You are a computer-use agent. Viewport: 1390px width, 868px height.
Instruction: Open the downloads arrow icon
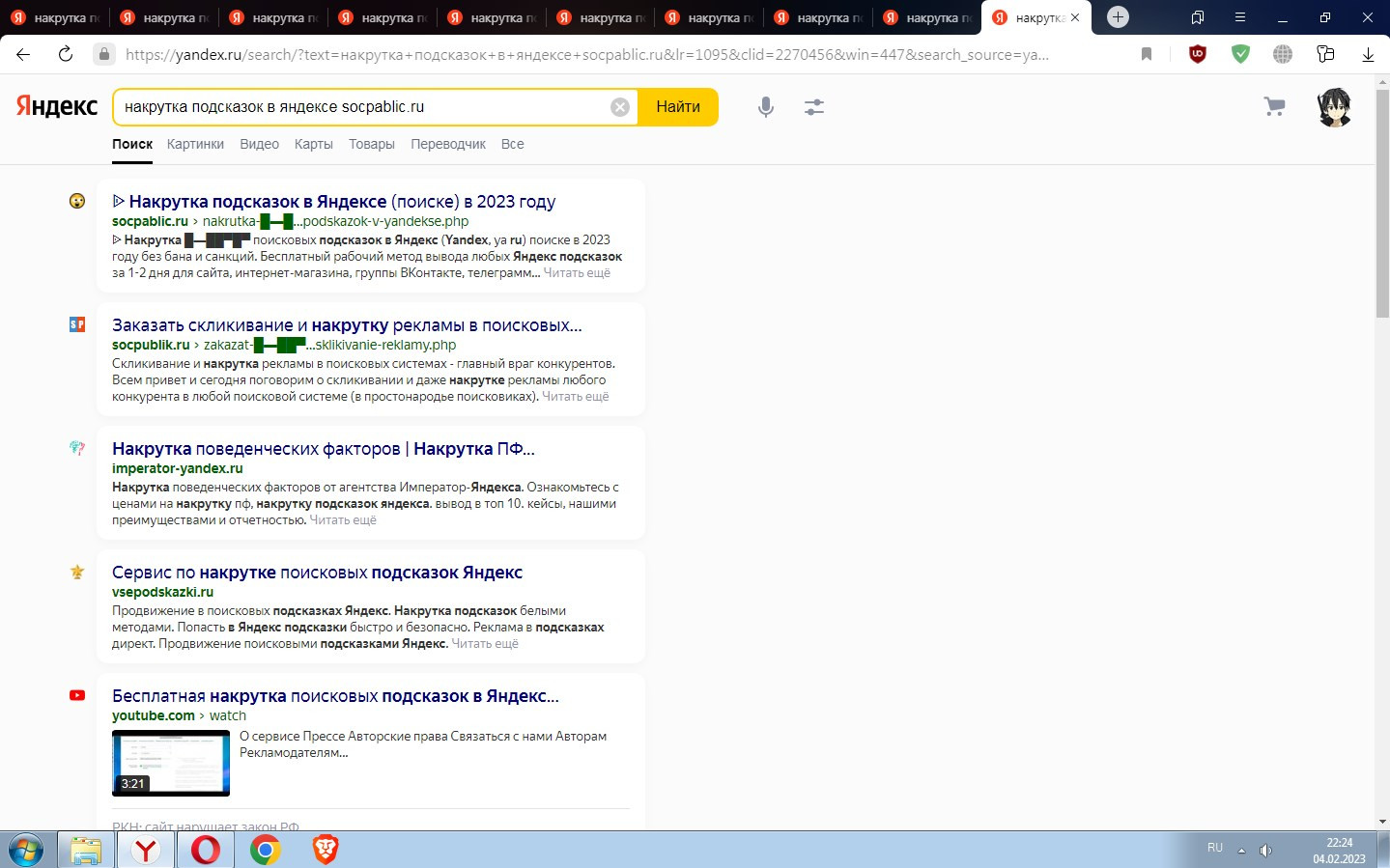click(1368, 54)
